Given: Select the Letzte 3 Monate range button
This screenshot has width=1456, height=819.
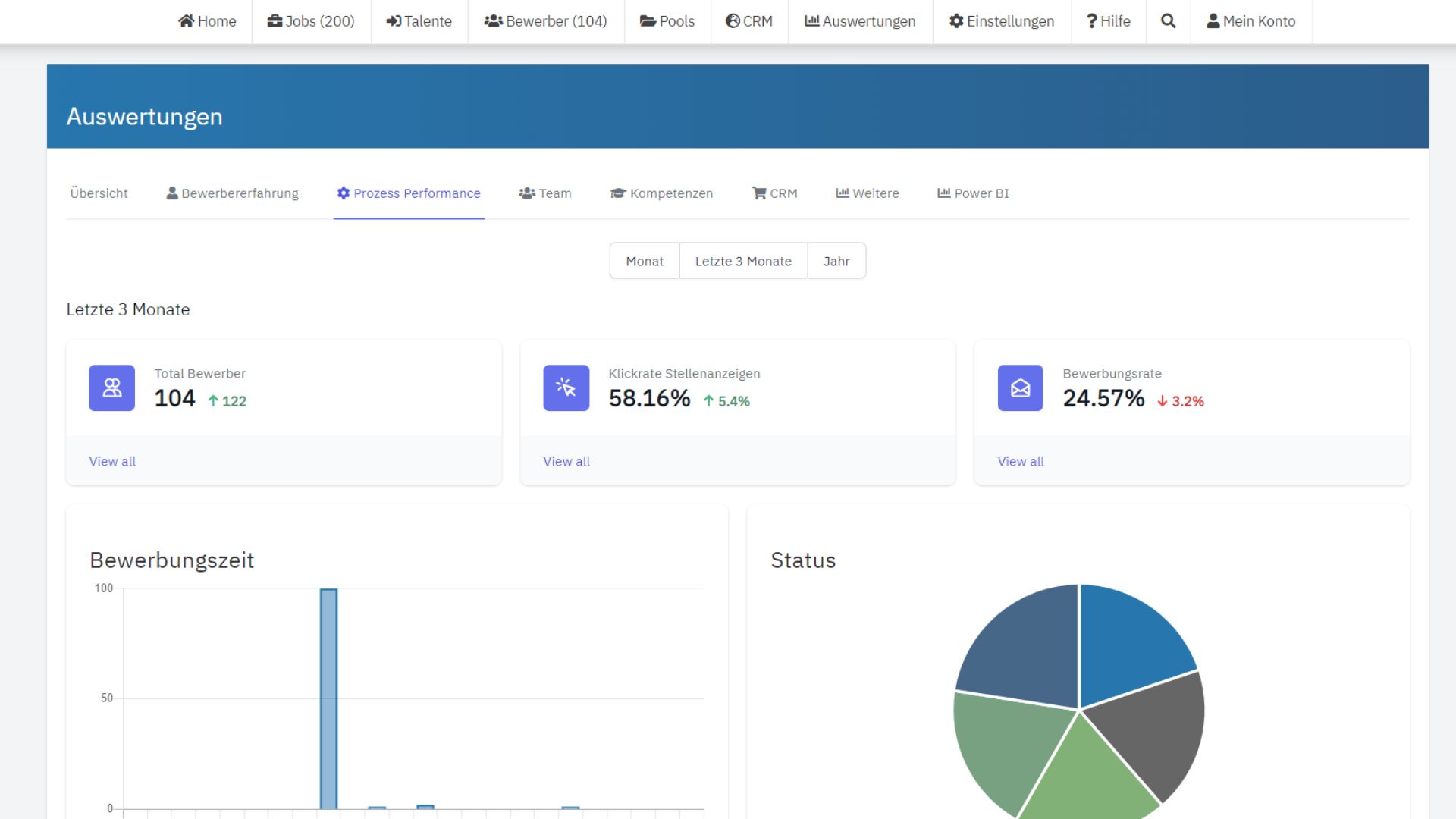Looking at the screenshot, I should pyautogui.click(x=743, y=261).
